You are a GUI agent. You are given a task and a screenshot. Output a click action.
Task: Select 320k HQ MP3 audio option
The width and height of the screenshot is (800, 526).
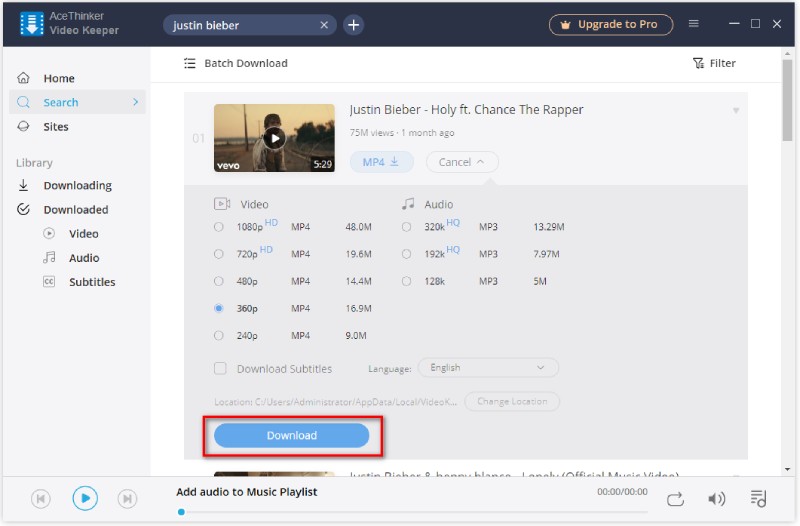point(407,227)
